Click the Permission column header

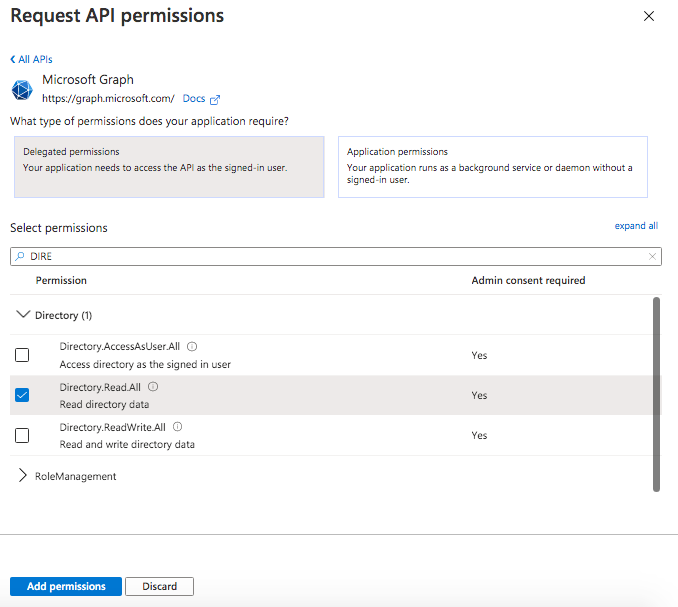[61, 280]
